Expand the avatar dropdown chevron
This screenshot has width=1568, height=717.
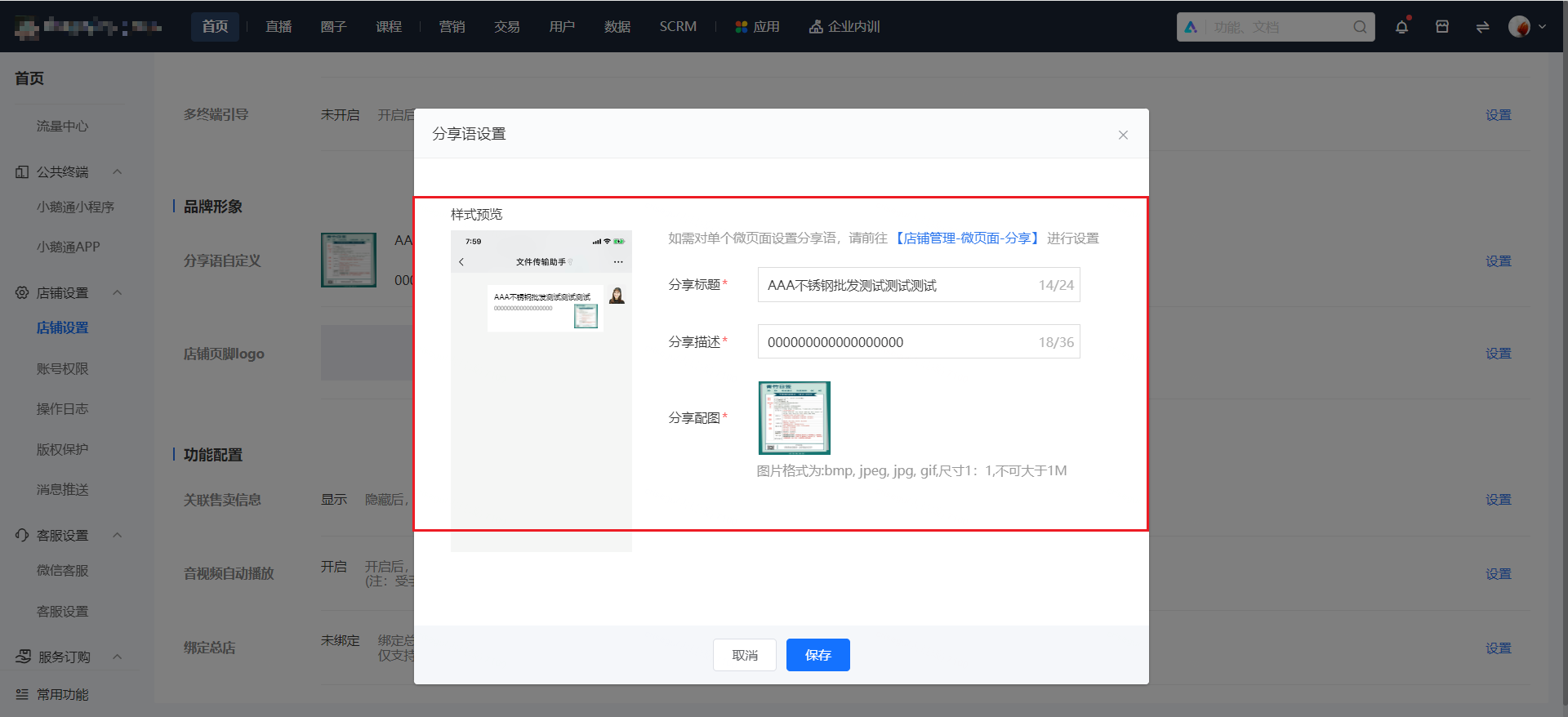(1542, 27)
